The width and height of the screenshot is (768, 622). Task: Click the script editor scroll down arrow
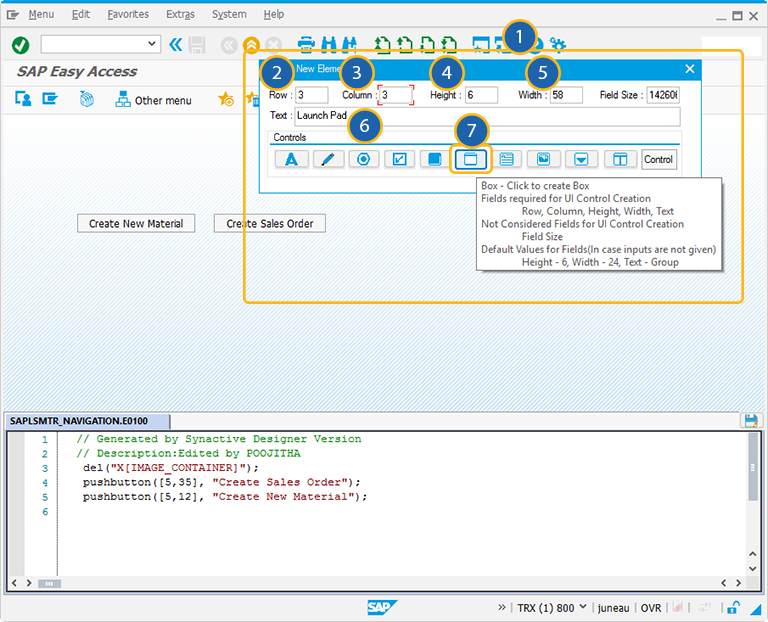[x=753, y=569]
